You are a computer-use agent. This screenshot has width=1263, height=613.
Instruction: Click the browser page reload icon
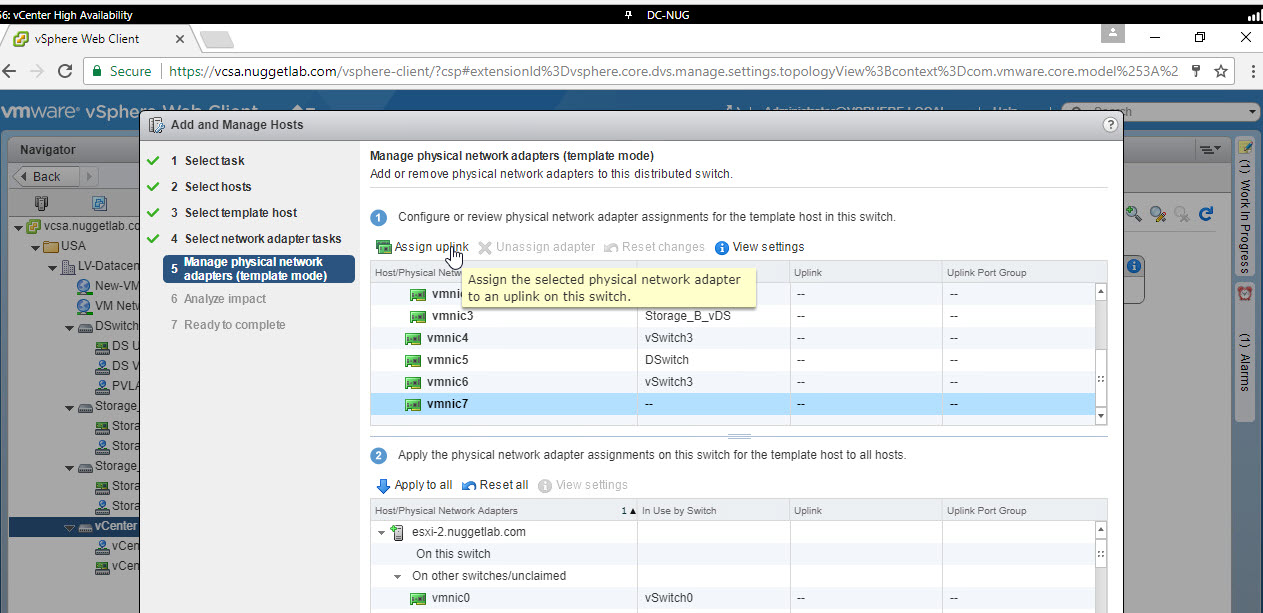[65, 72]
